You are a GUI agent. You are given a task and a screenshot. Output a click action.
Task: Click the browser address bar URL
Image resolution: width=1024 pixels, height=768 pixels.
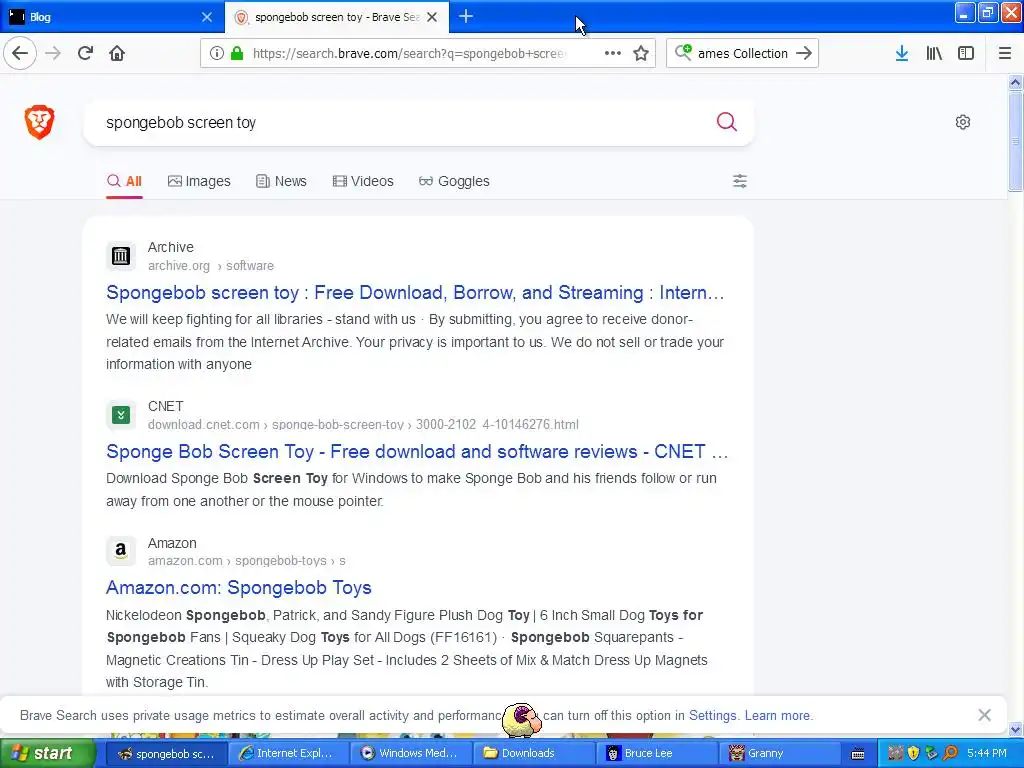(x=409, y=53)
